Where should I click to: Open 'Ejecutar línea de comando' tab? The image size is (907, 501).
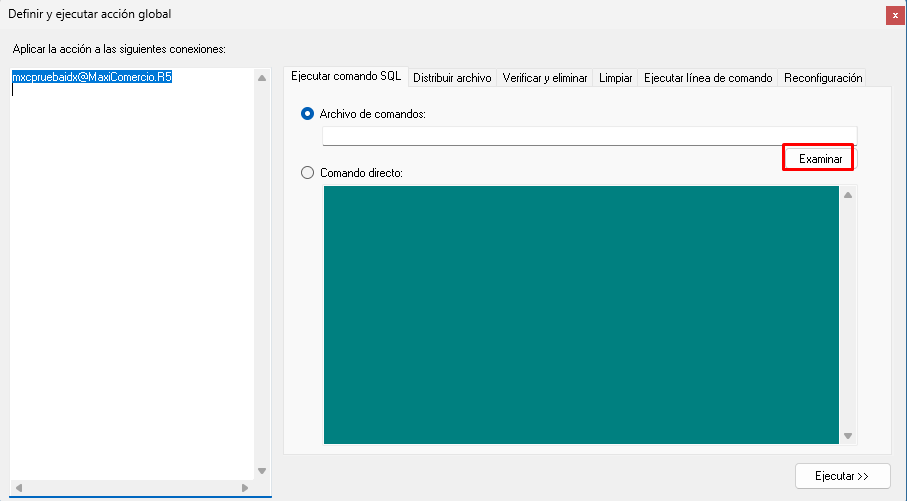click(708, 78)
